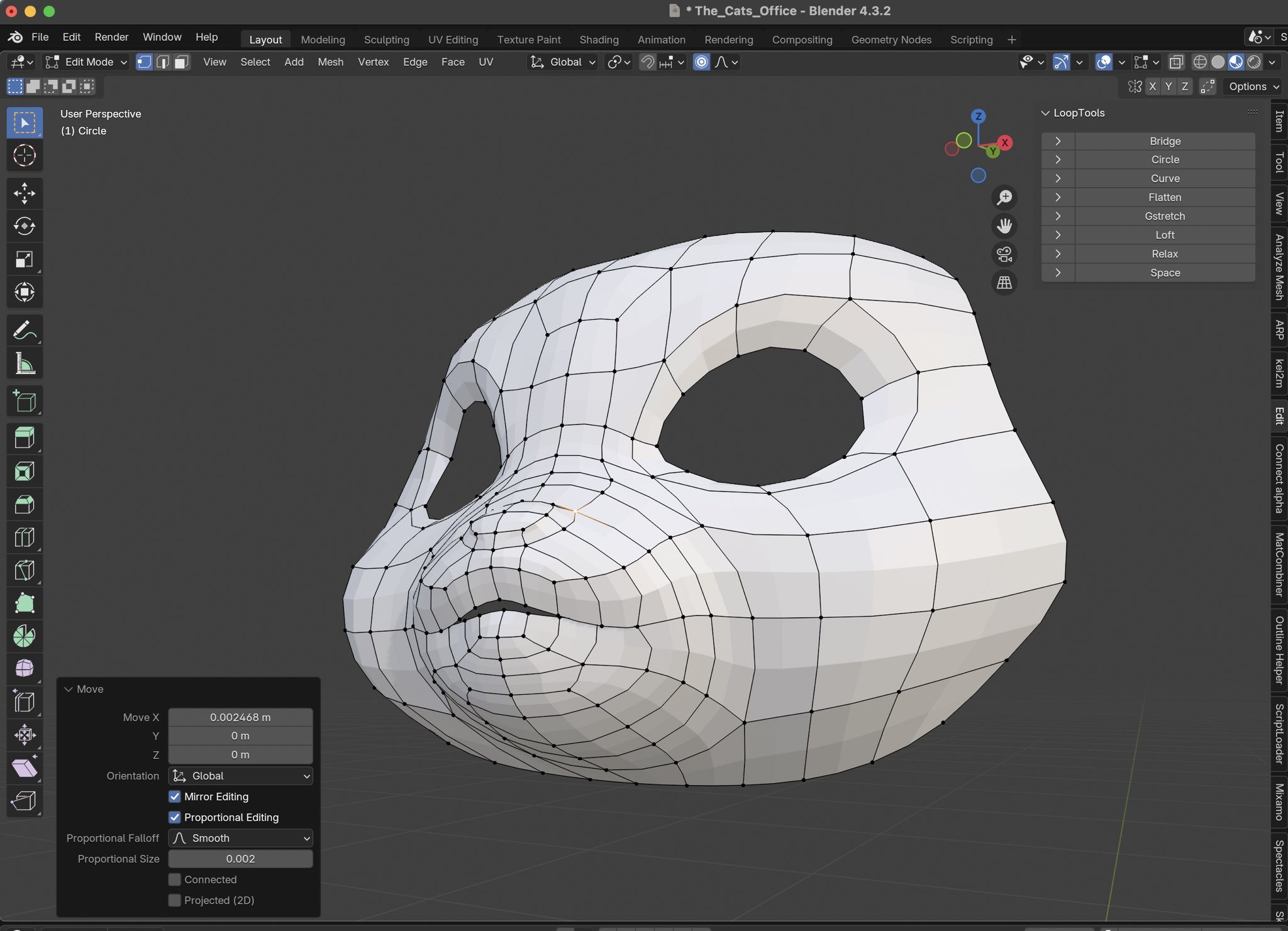This screenshot has width=1288, height=931.
Task: Open Orientation Global dropdown in Move panel
Action: (240, 776)
